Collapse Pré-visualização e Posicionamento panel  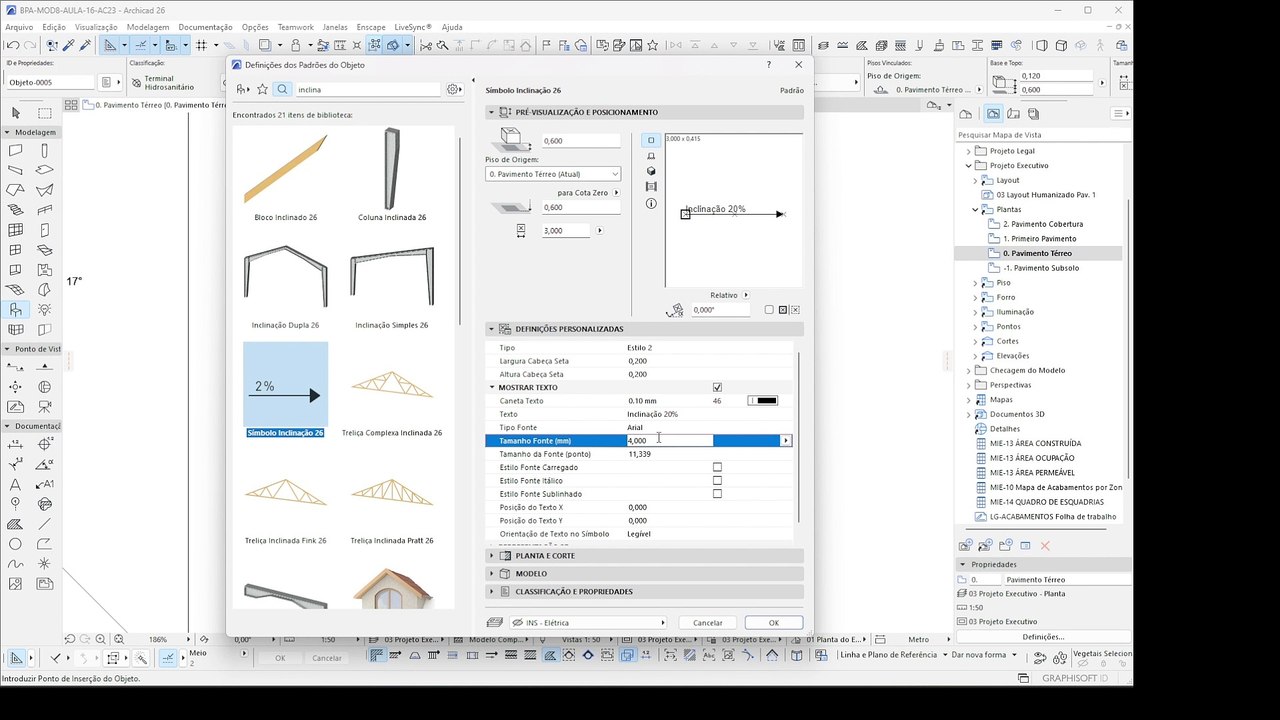(492, 112)
